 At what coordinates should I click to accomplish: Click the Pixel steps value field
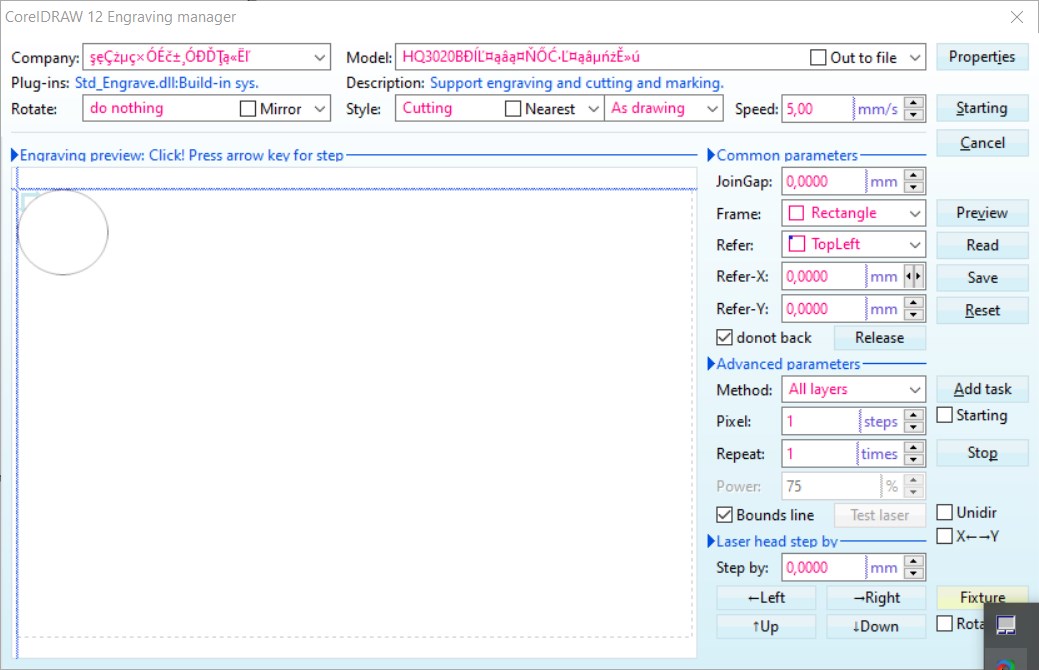pyautogui.click(x=820, y=421)
